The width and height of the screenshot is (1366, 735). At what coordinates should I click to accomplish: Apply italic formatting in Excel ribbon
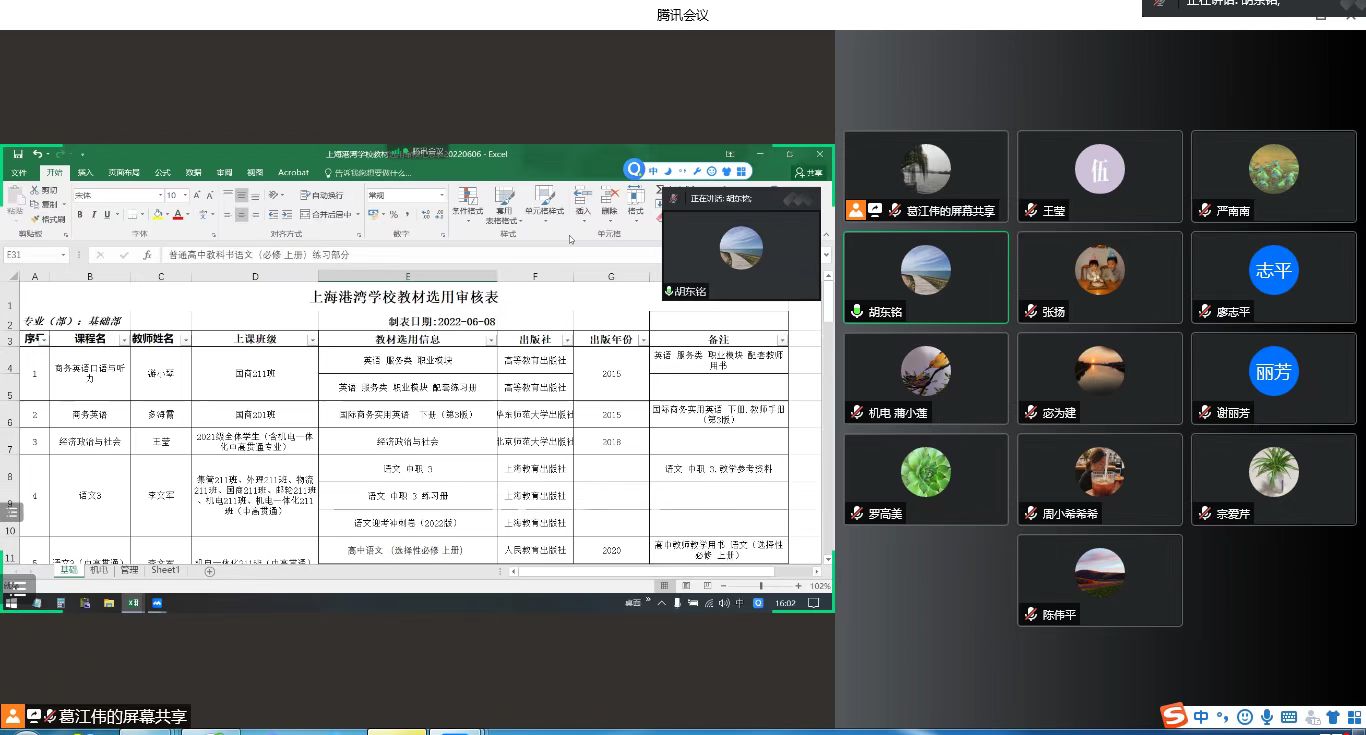pyautogui.click(x=94, y=214)
